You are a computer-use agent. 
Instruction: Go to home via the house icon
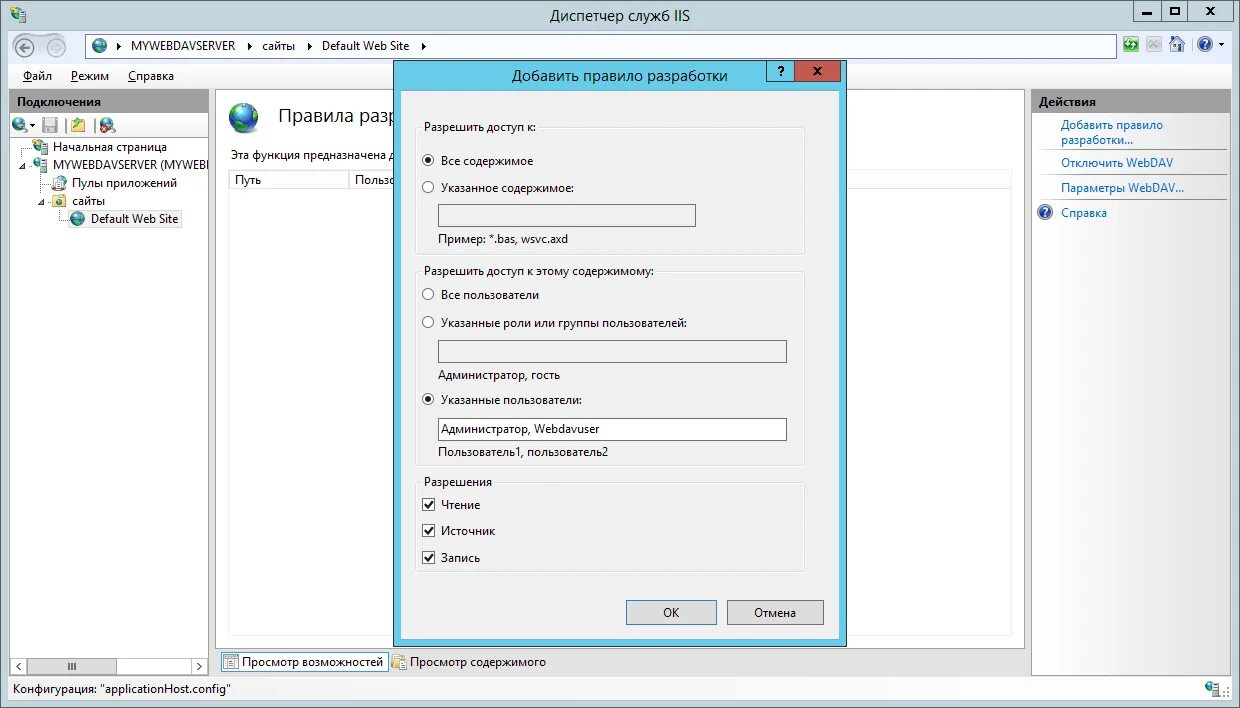[1177, 45]
